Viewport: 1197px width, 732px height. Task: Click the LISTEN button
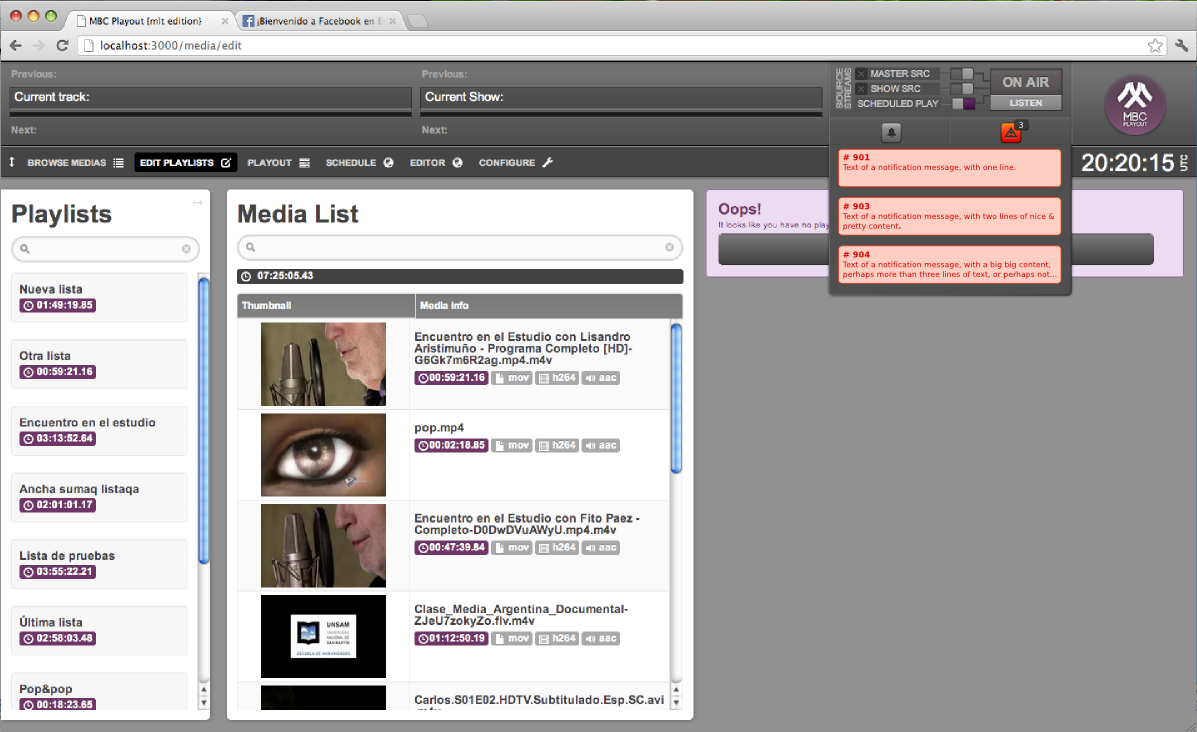coord(1025,103)
